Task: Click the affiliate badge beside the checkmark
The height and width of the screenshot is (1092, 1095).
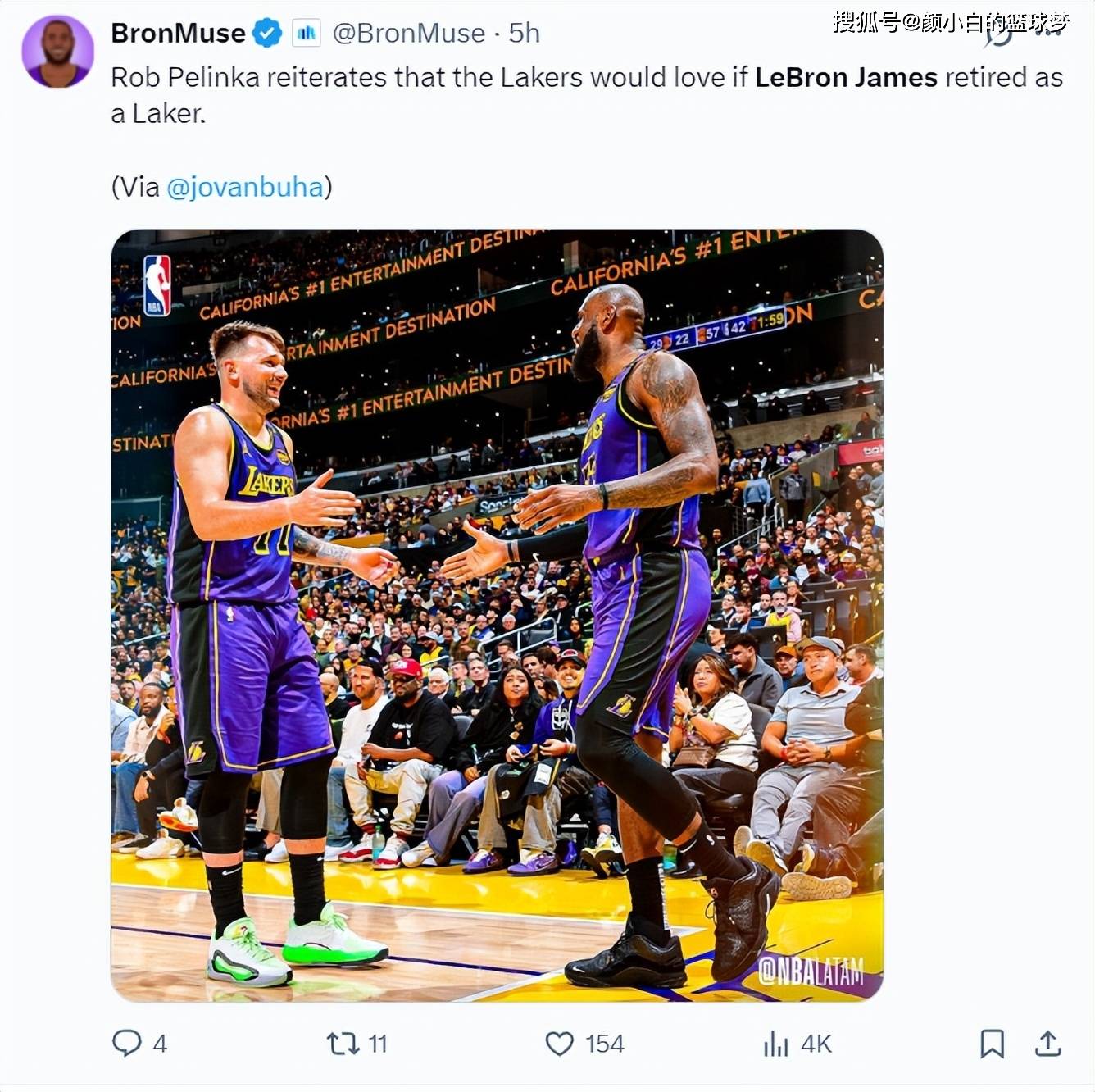Action: [307, 33]
